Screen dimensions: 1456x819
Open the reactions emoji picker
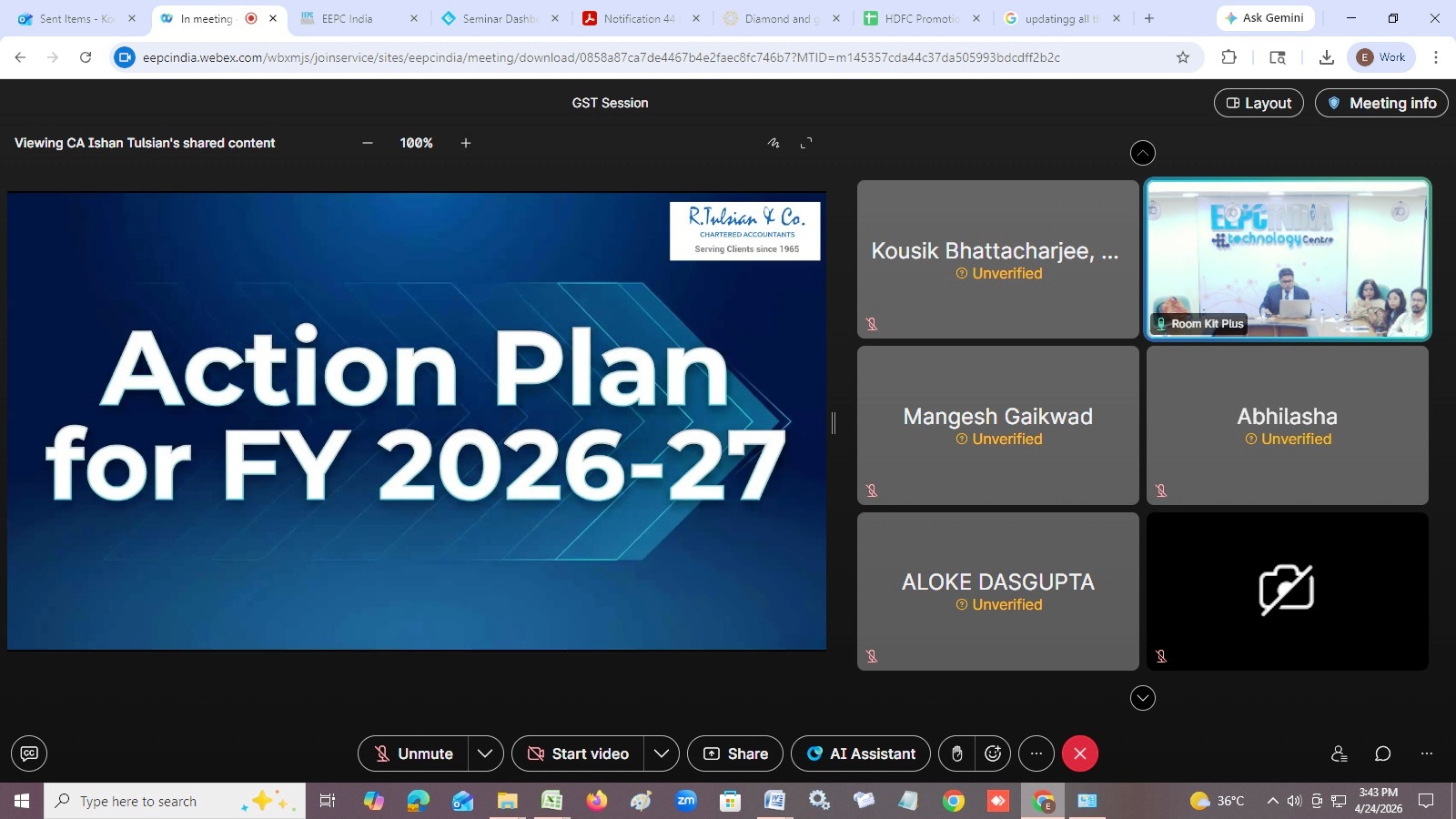[x=993, y=753]
